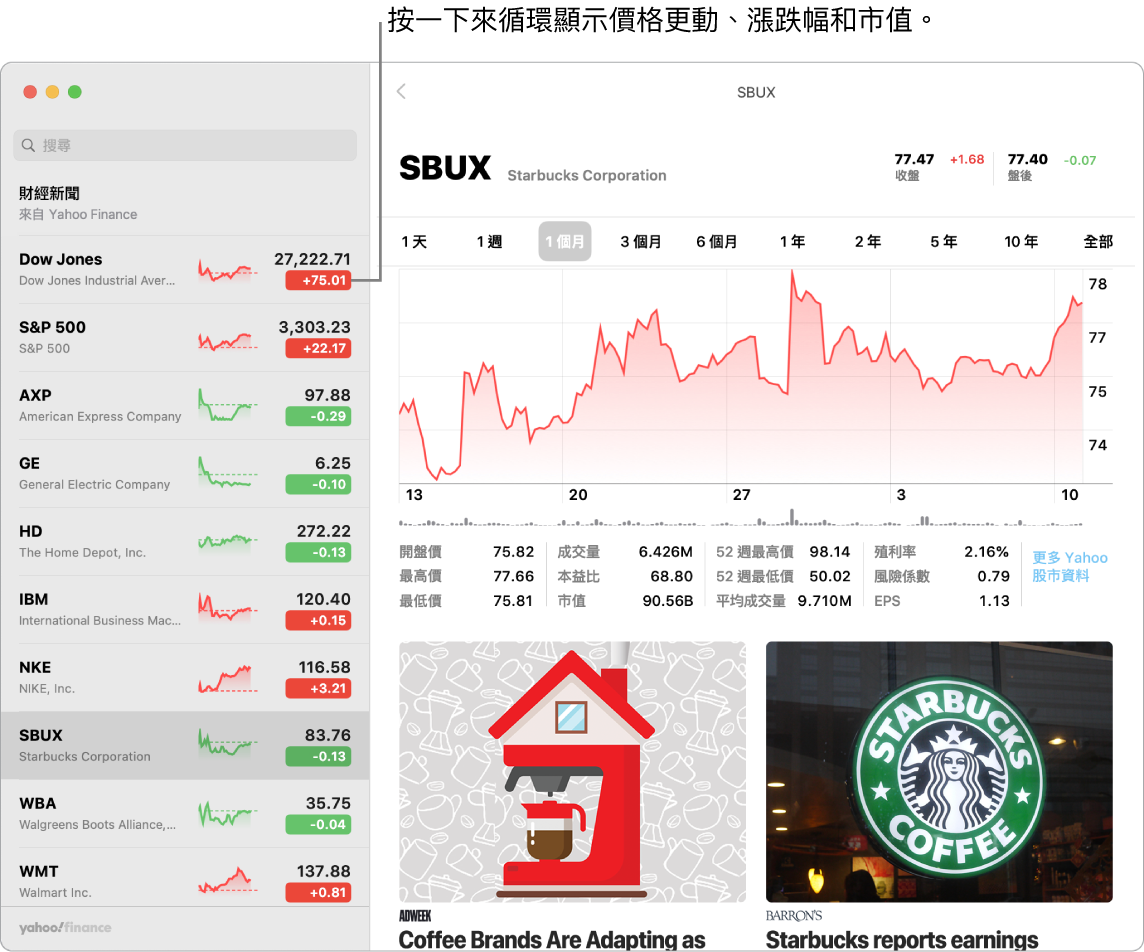
Task: Toggle AXP -0.29 change badge
Action: pyautogui.click(x=318, y=416)
